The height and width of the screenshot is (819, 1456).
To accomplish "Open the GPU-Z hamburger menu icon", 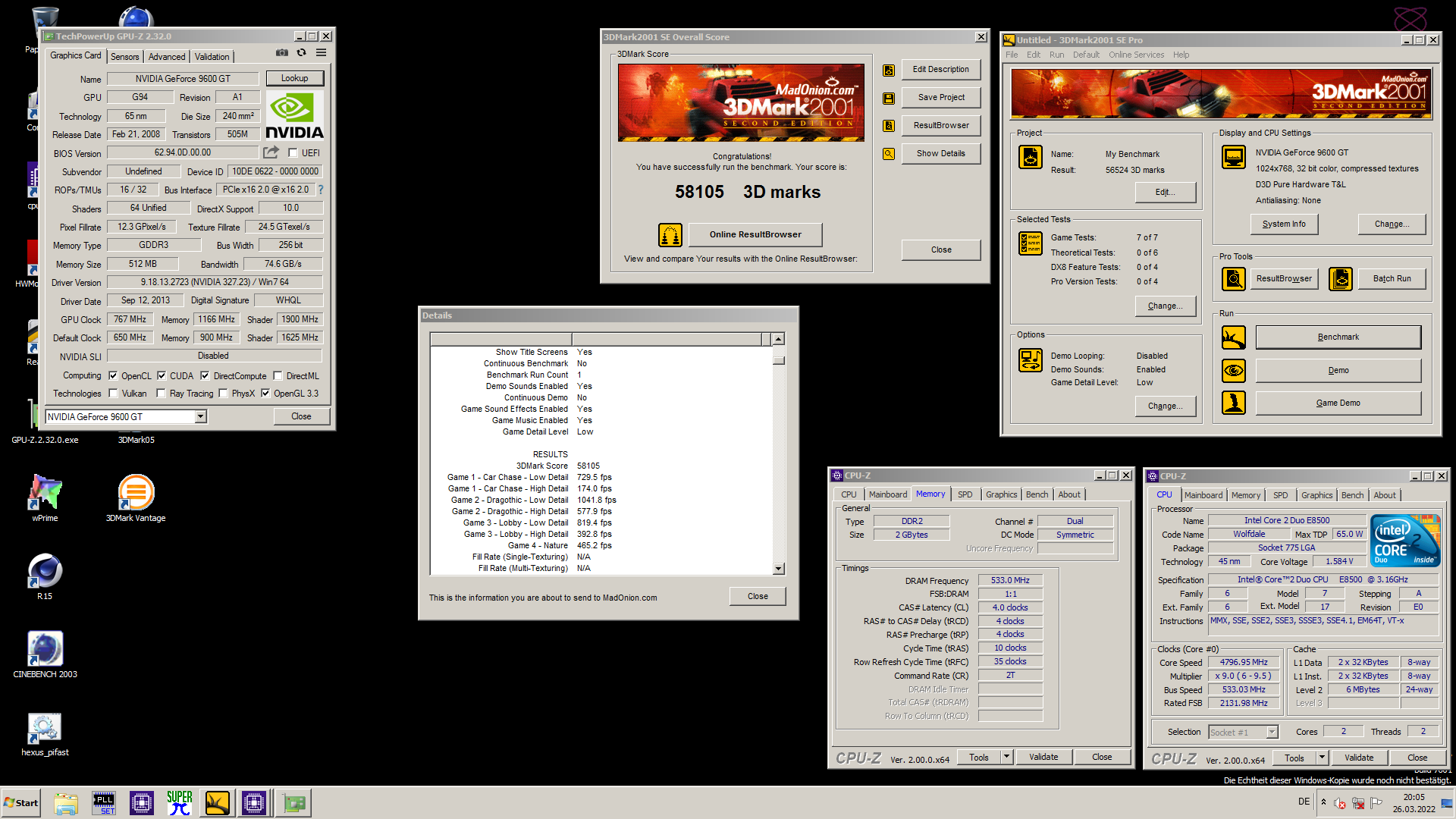I will click(x=322, y=53).
